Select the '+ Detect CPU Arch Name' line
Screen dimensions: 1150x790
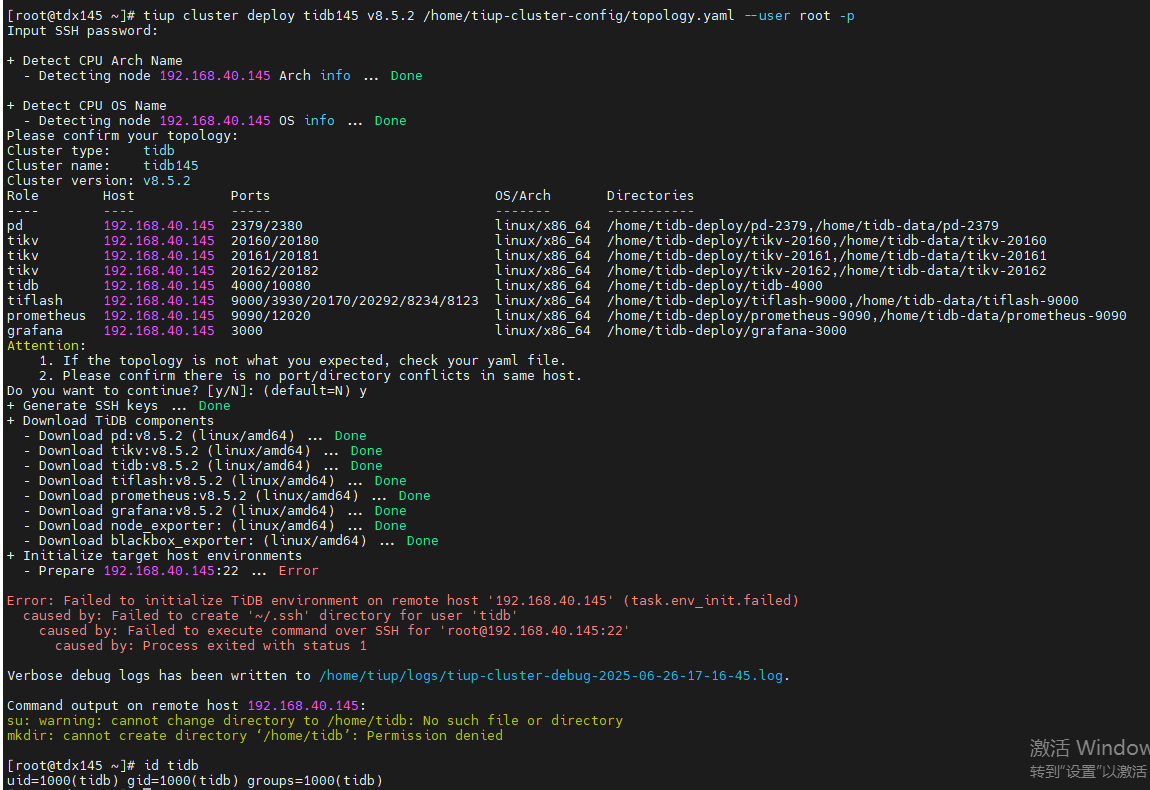pos(95,61)
